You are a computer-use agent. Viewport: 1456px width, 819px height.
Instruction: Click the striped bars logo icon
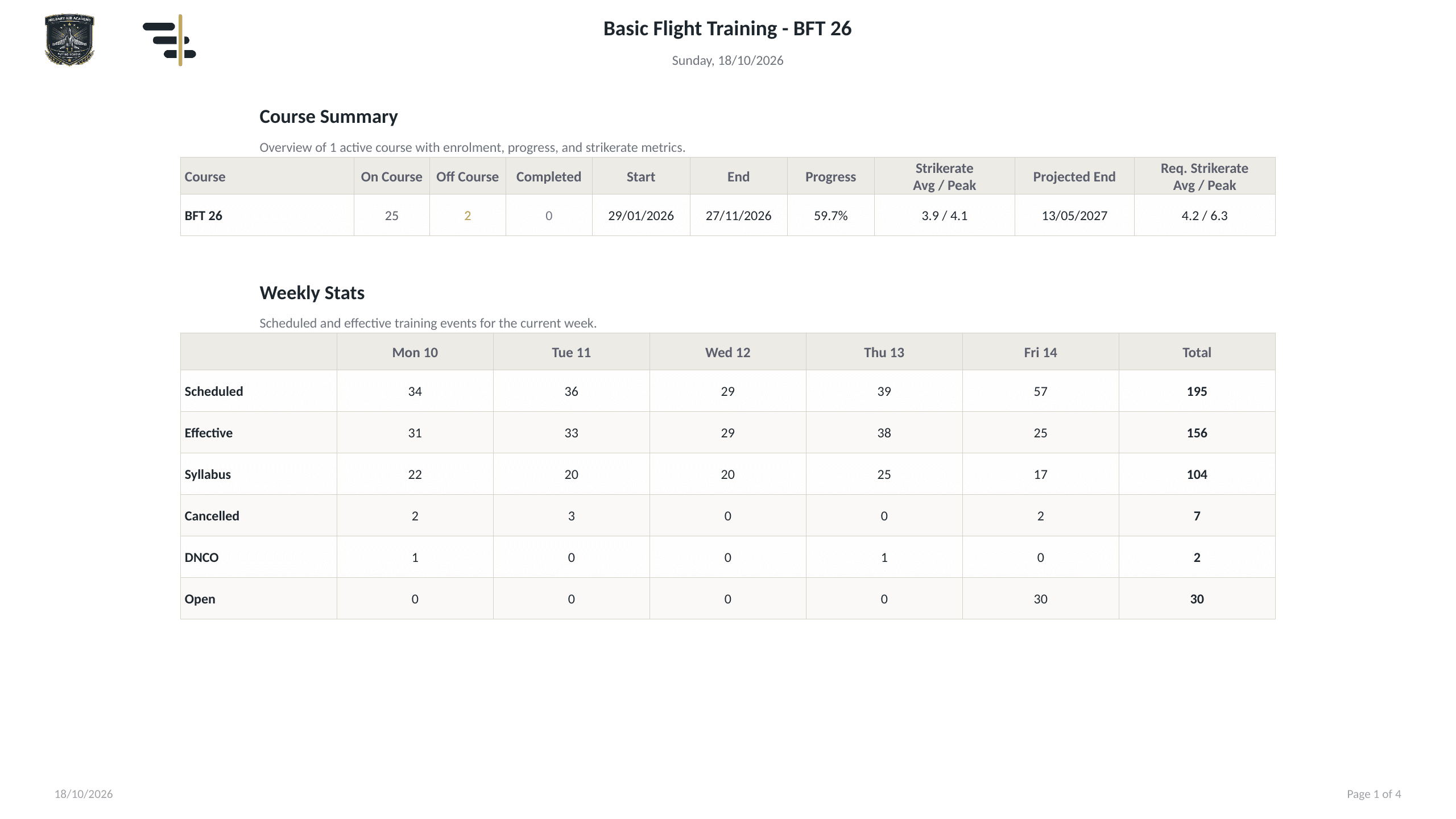point(169,40)
